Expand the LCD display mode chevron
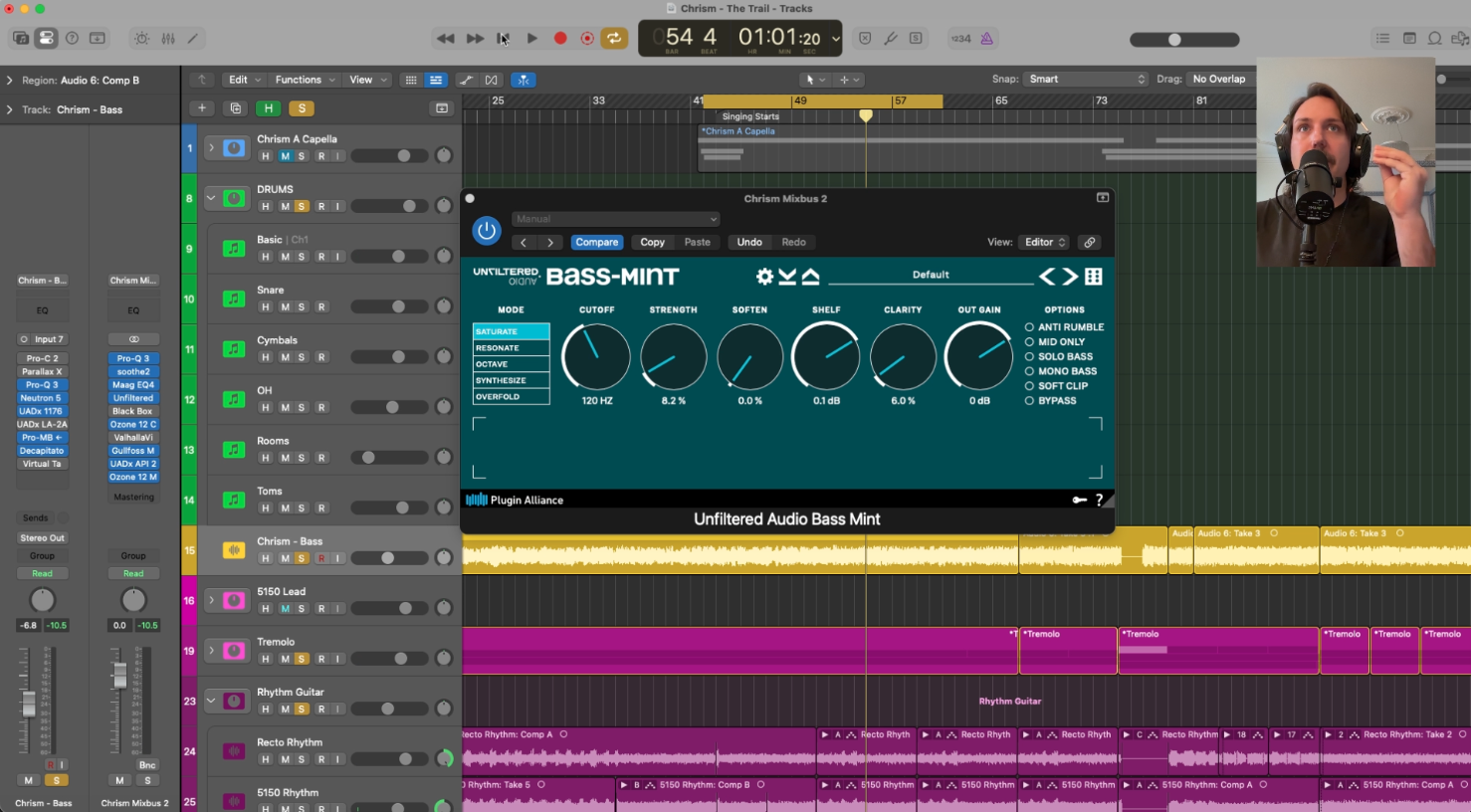 click(x=835, y=39)
